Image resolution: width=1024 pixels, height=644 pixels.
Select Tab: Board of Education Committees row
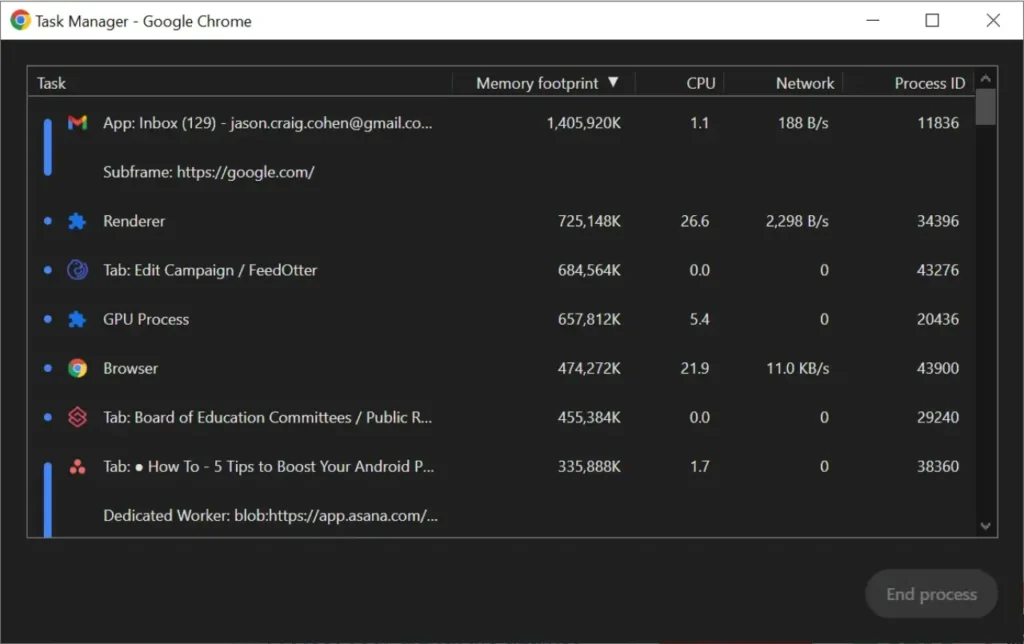coord(502,417)
